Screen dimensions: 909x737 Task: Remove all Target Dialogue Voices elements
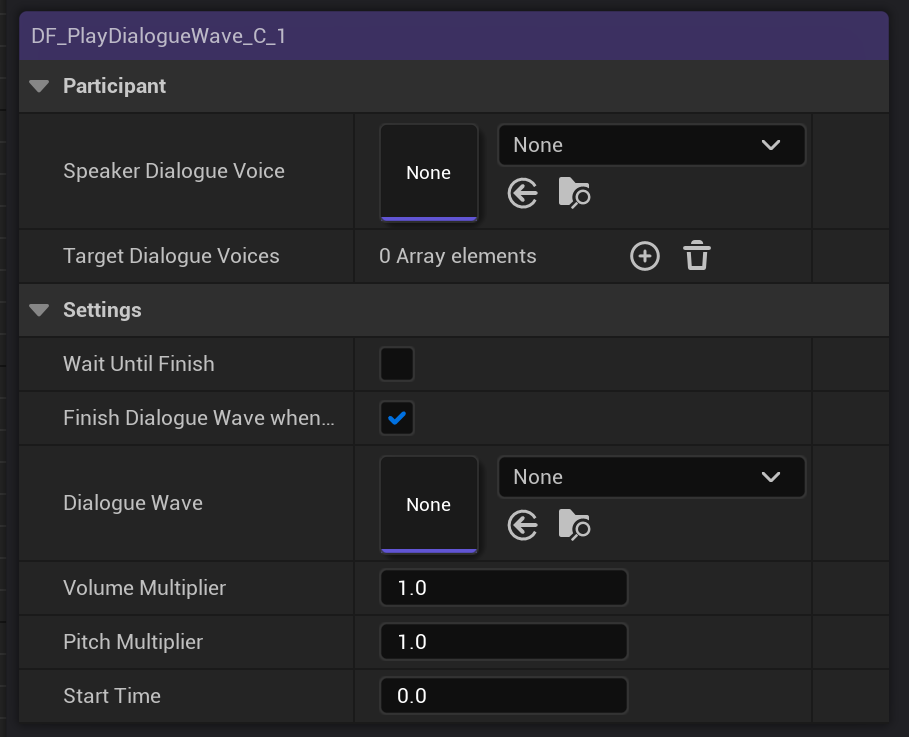pyautogui.click(x=697, y=257)
